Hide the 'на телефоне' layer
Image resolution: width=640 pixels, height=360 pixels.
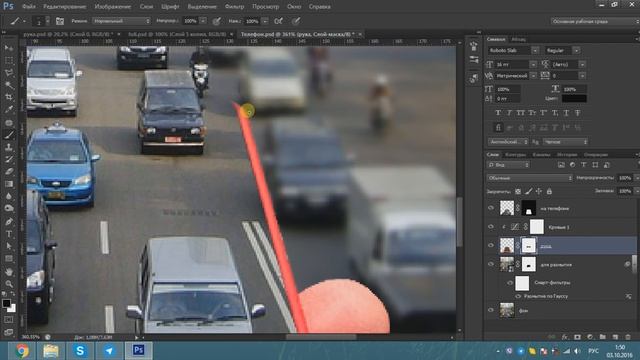pyautogui.click(x=491, y=208)
